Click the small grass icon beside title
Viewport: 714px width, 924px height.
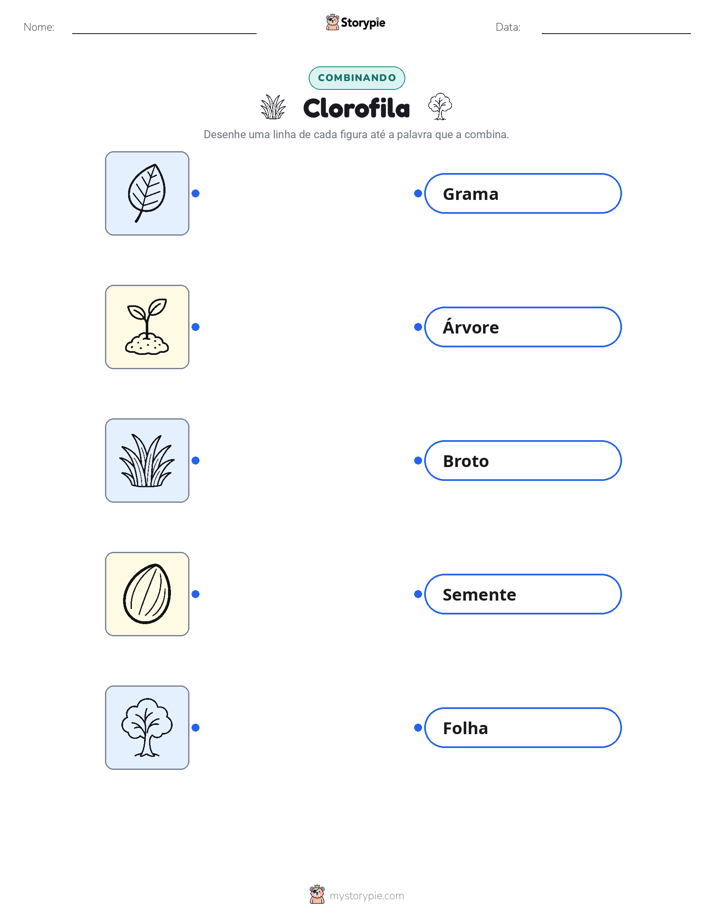(273, 107)
